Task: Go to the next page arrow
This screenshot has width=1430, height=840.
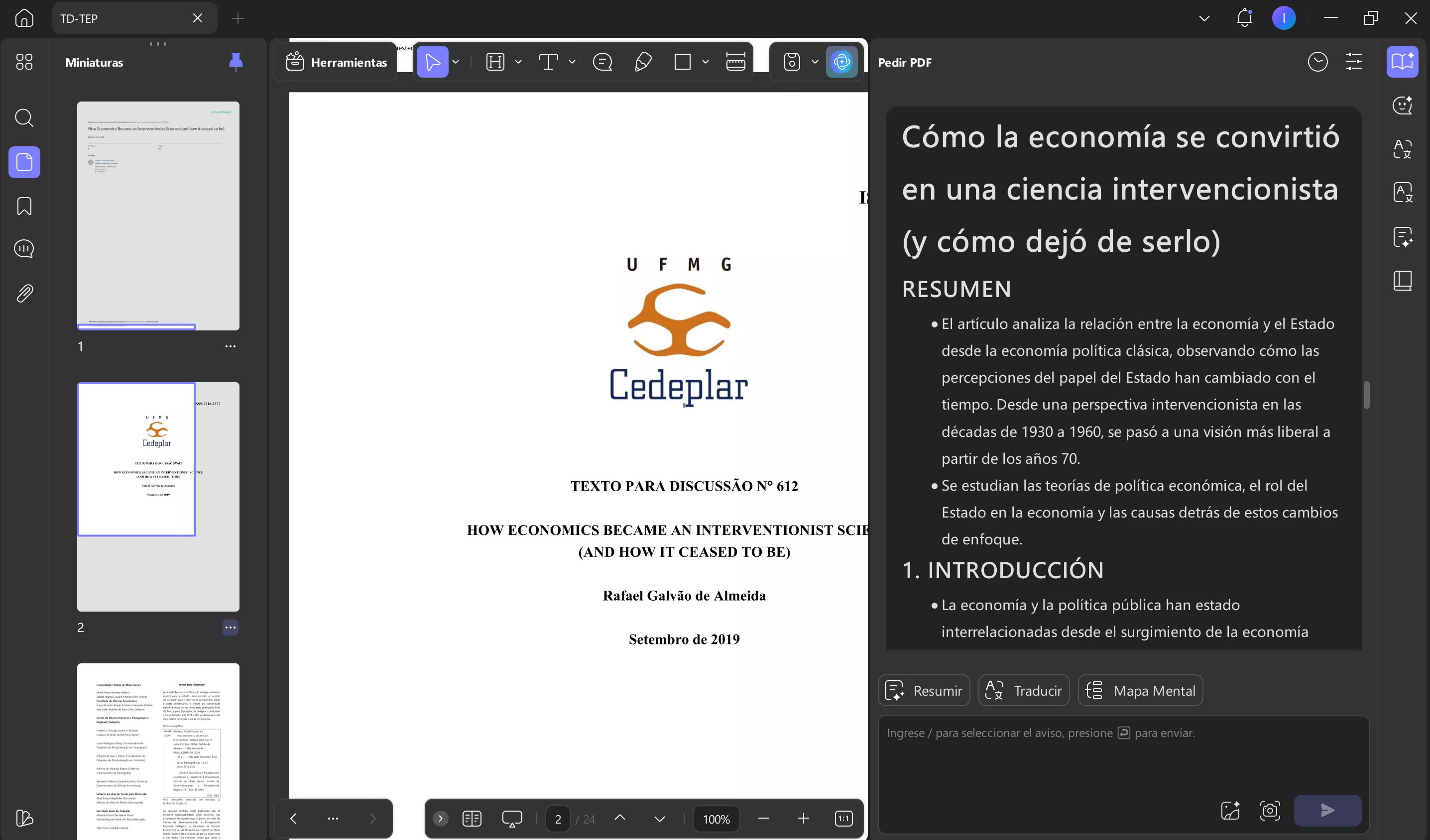Action: pos(659,819)
